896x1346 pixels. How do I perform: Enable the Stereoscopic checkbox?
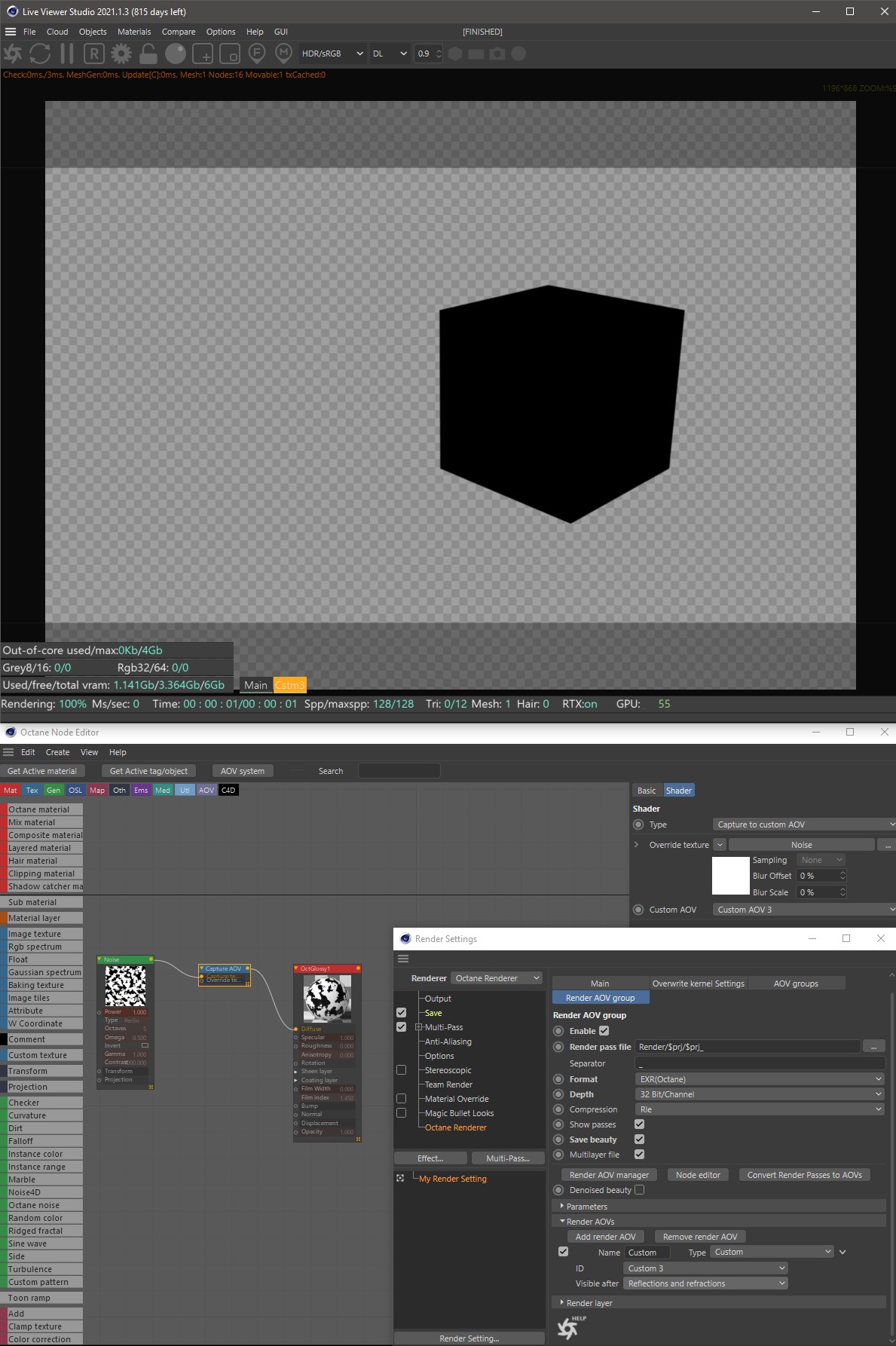click(401, 1069)
